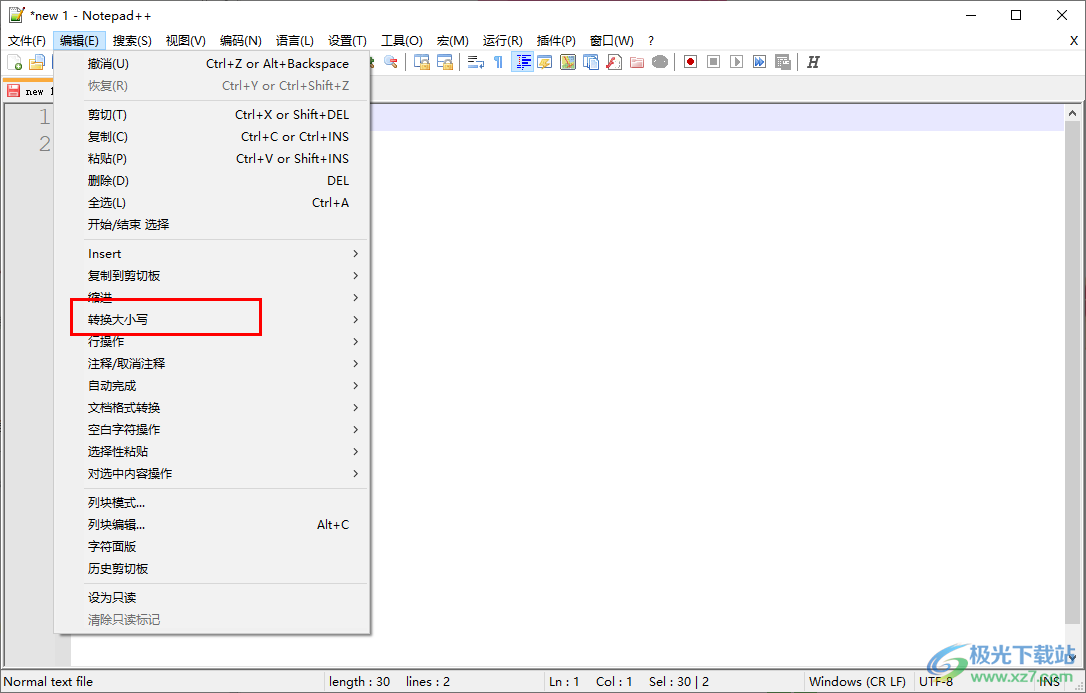Click UTF-8 in the status bar

[936, 681]
